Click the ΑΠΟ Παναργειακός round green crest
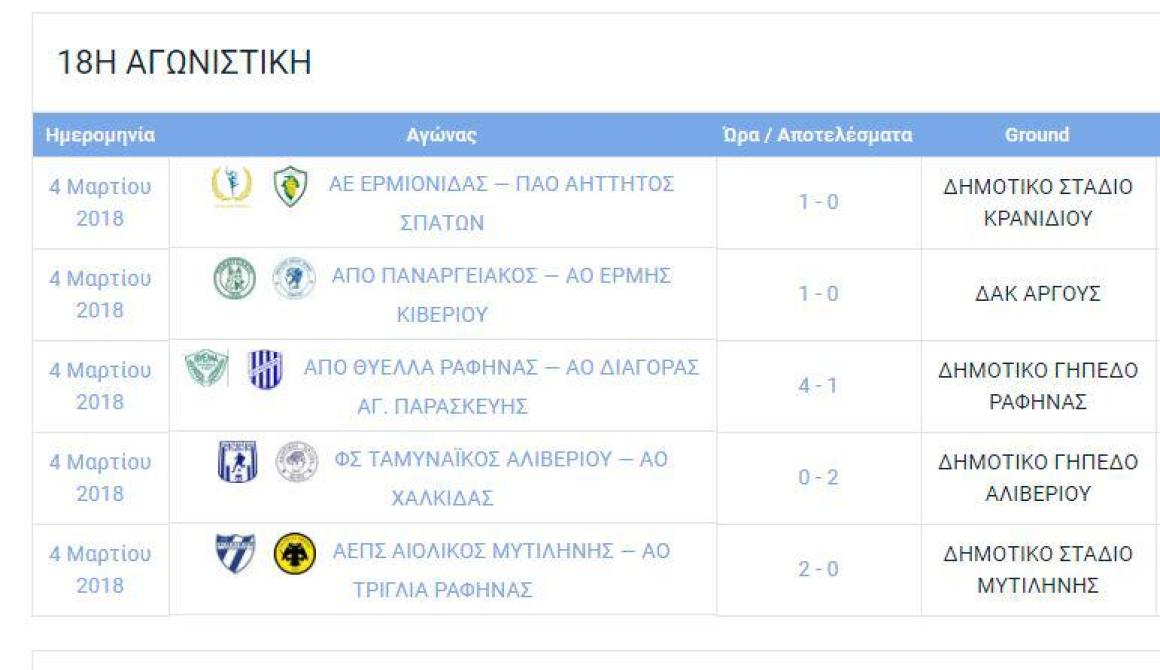This screenshot has height=670, width=1160. (235, 279)
